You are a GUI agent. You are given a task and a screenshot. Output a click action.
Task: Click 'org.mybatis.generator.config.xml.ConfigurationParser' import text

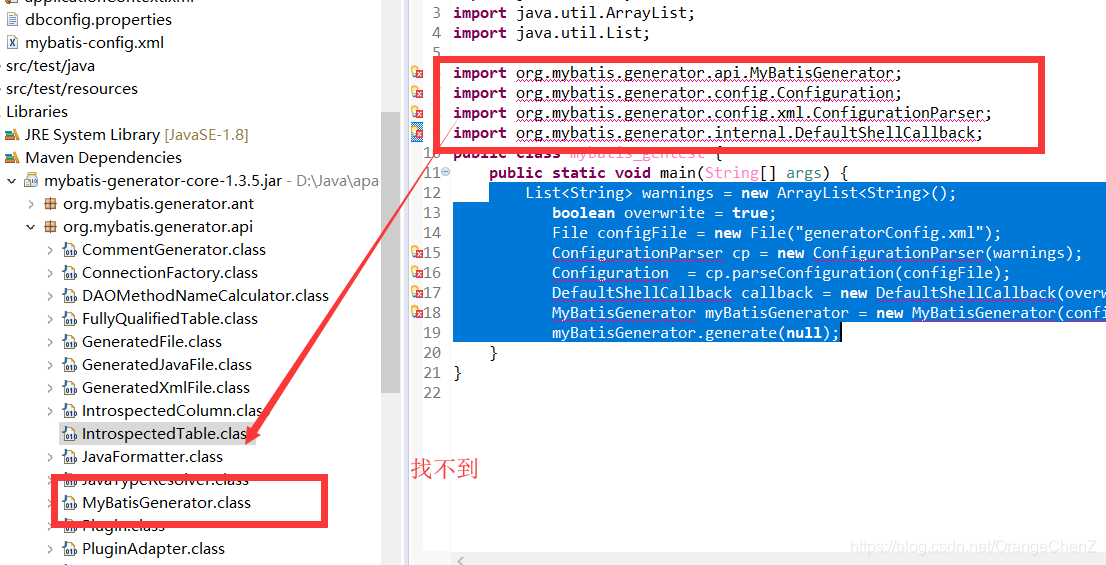tap(749, 113)
